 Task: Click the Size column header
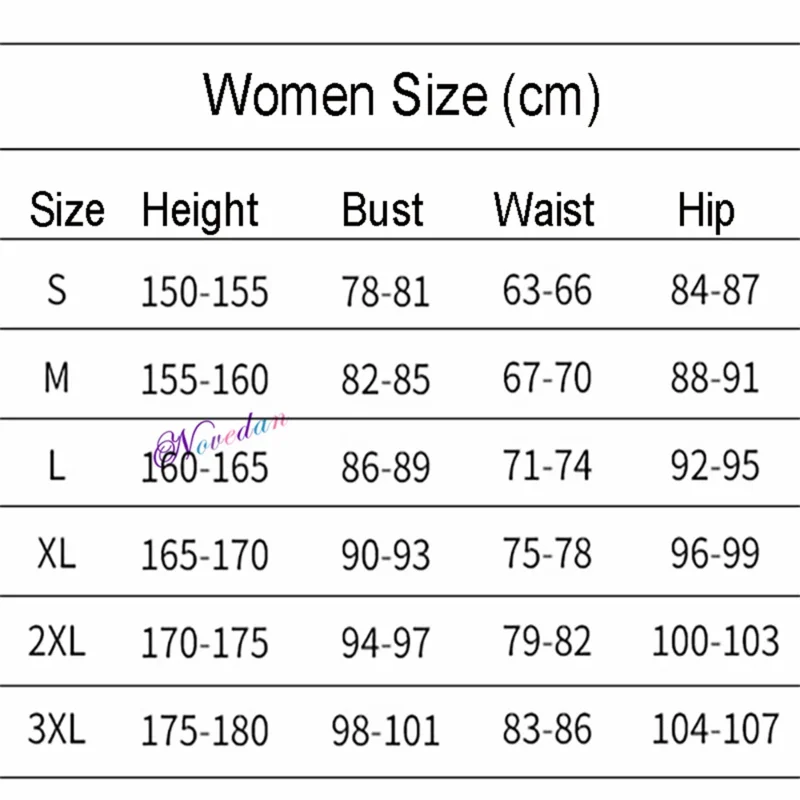coord(67,211)
